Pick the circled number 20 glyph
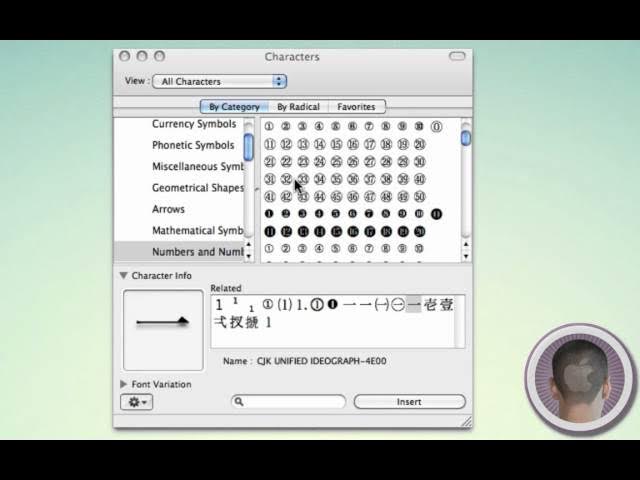Screen dimensions: 640x480 click(x=419, y=145)
